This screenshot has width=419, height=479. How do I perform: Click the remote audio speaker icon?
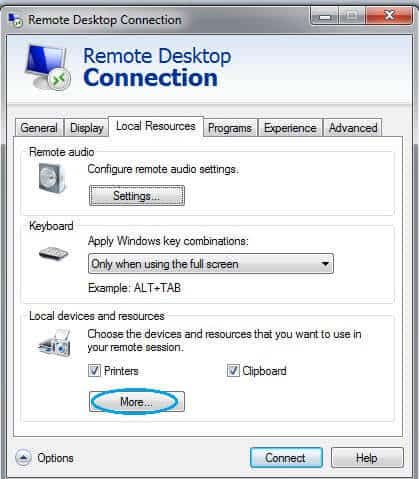(x=52, y=178)
